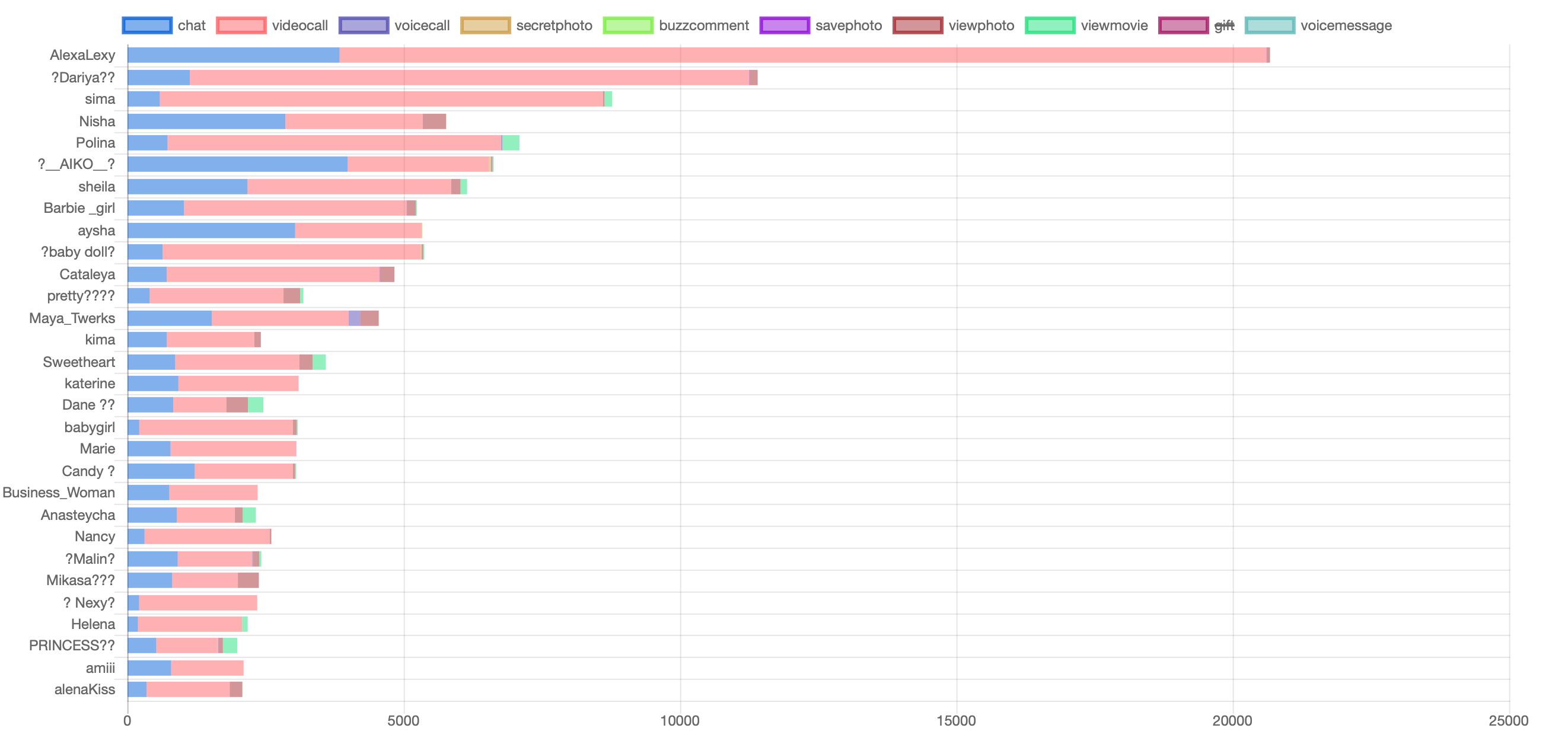
Task: Click the viewmovie legend swatch
Action: click(x=1050, y=25)
